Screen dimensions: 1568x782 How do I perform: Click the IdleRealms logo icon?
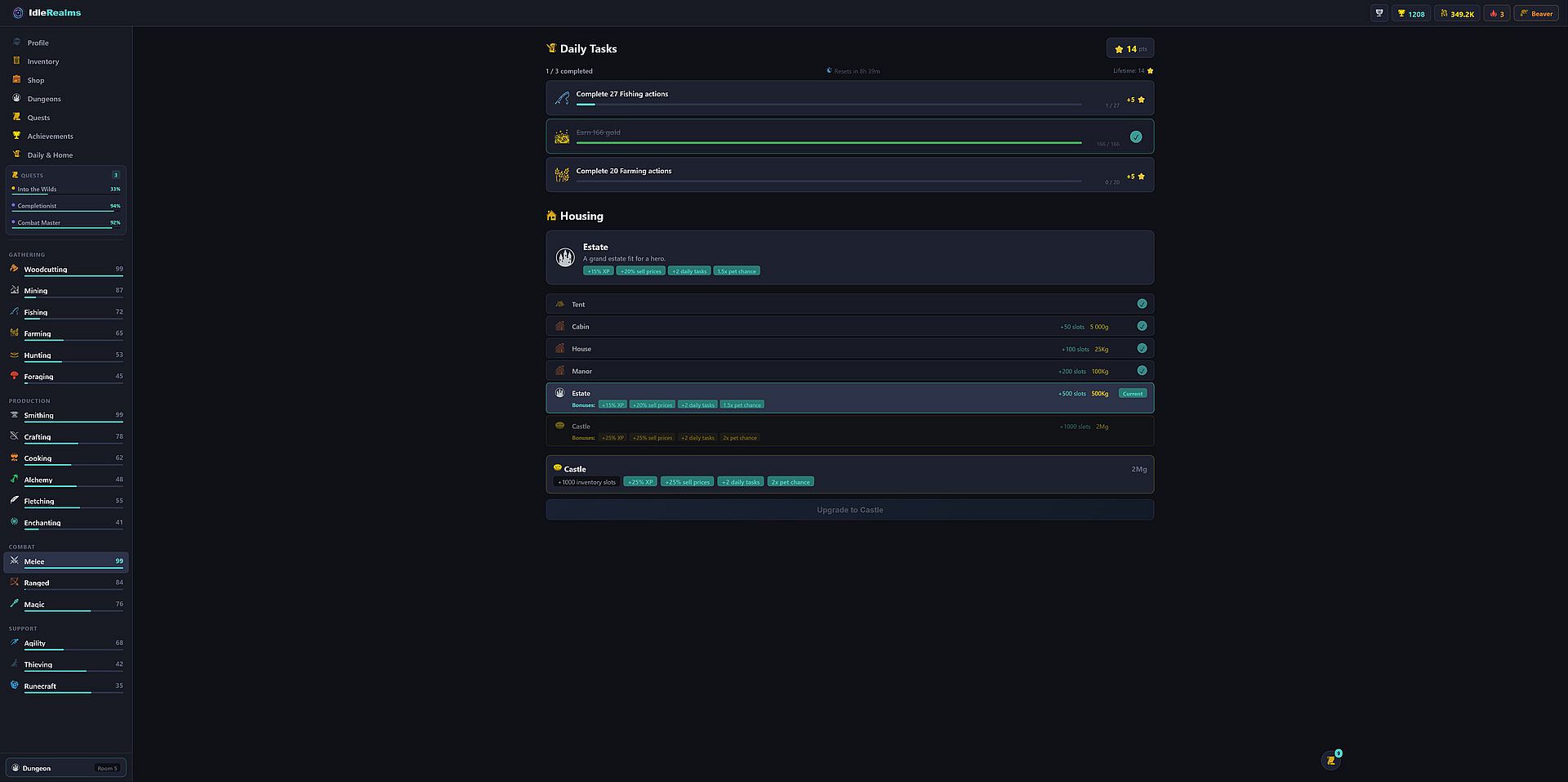coord(18,13)
